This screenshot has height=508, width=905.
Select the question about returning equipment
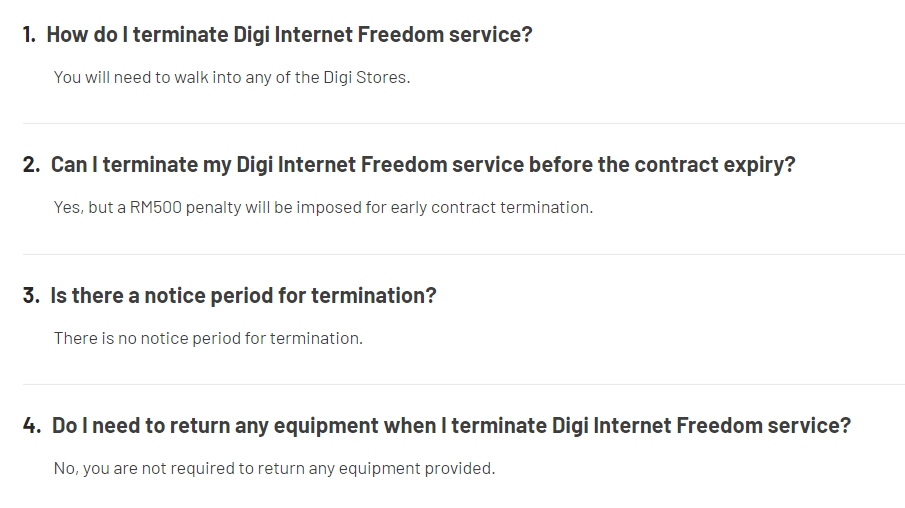451,426
